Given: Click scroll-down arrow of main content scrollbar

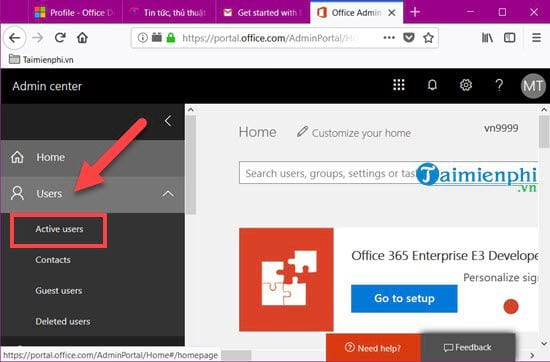Looking at the screenshot, I should pyautogui.click(x=544, y=344).
